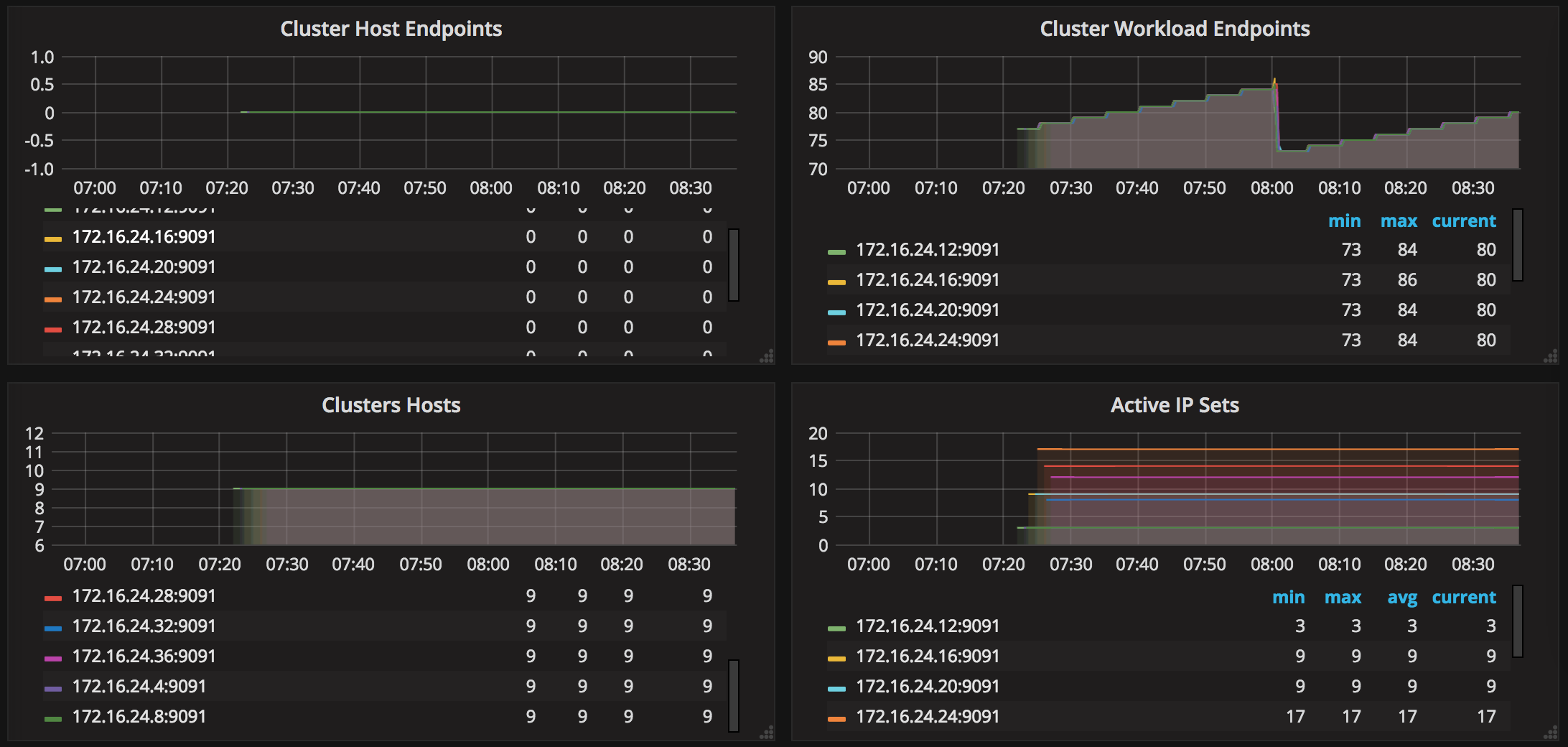1568x747 pixels.
Task: Click cyan swatch of 172.16.24.20:9091 in Cluster Workload Endpoints
Action: (836, 312)
